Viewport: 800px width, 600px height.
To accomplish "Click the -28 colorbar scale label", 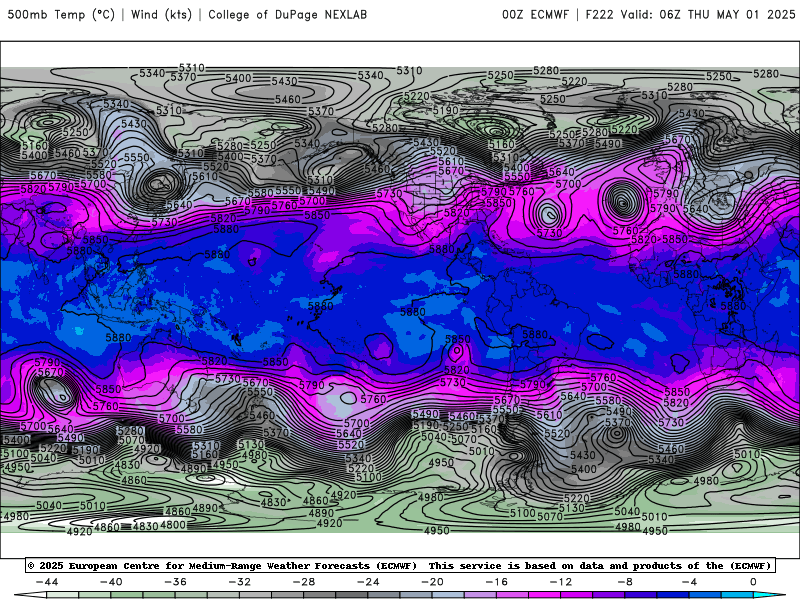I will [304, 582].
